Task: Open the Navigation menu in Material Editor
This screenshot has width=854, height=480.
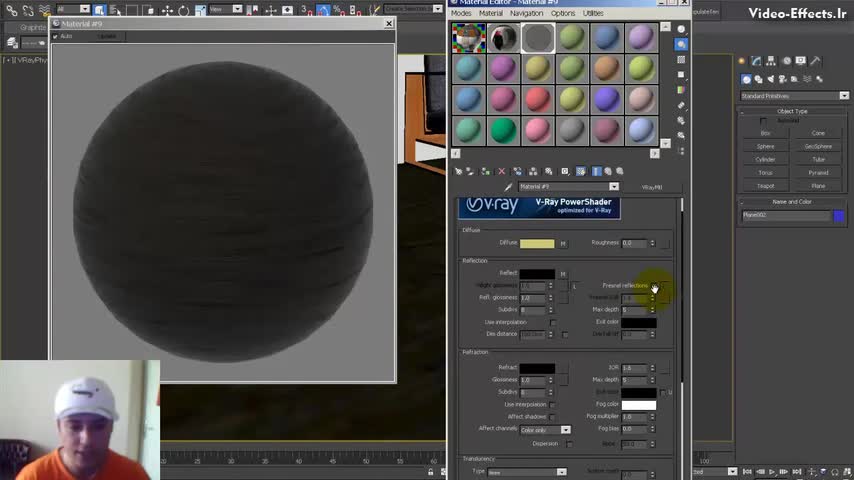Action: [526, 13]
